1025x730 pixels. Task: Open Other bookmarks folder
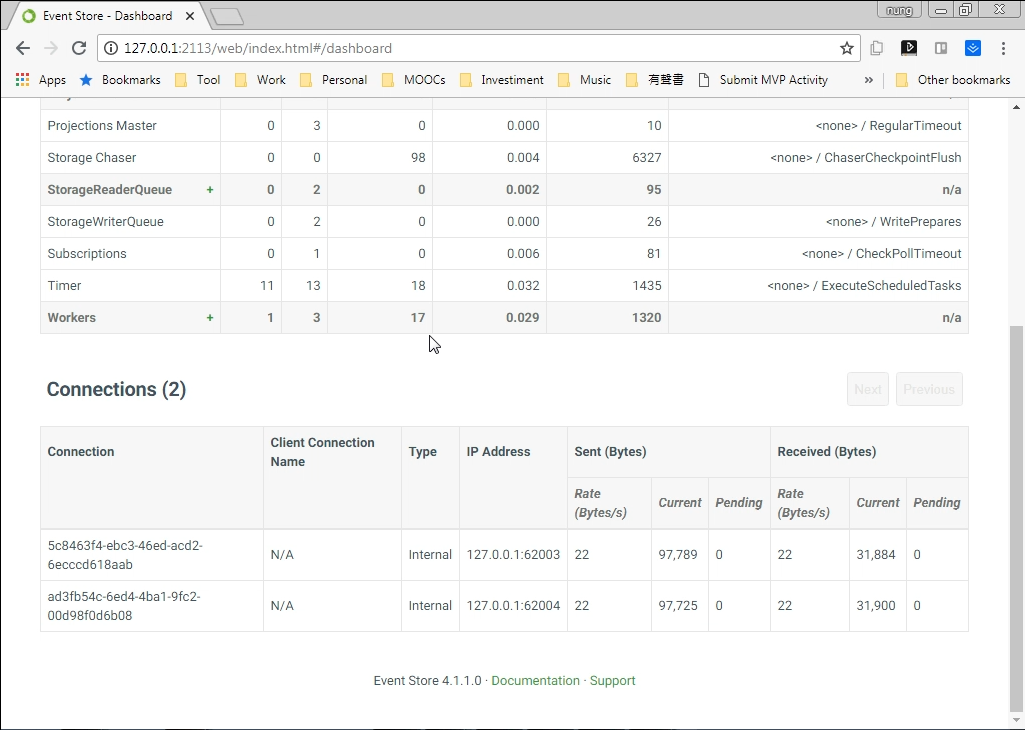click(x=953, y=80)
